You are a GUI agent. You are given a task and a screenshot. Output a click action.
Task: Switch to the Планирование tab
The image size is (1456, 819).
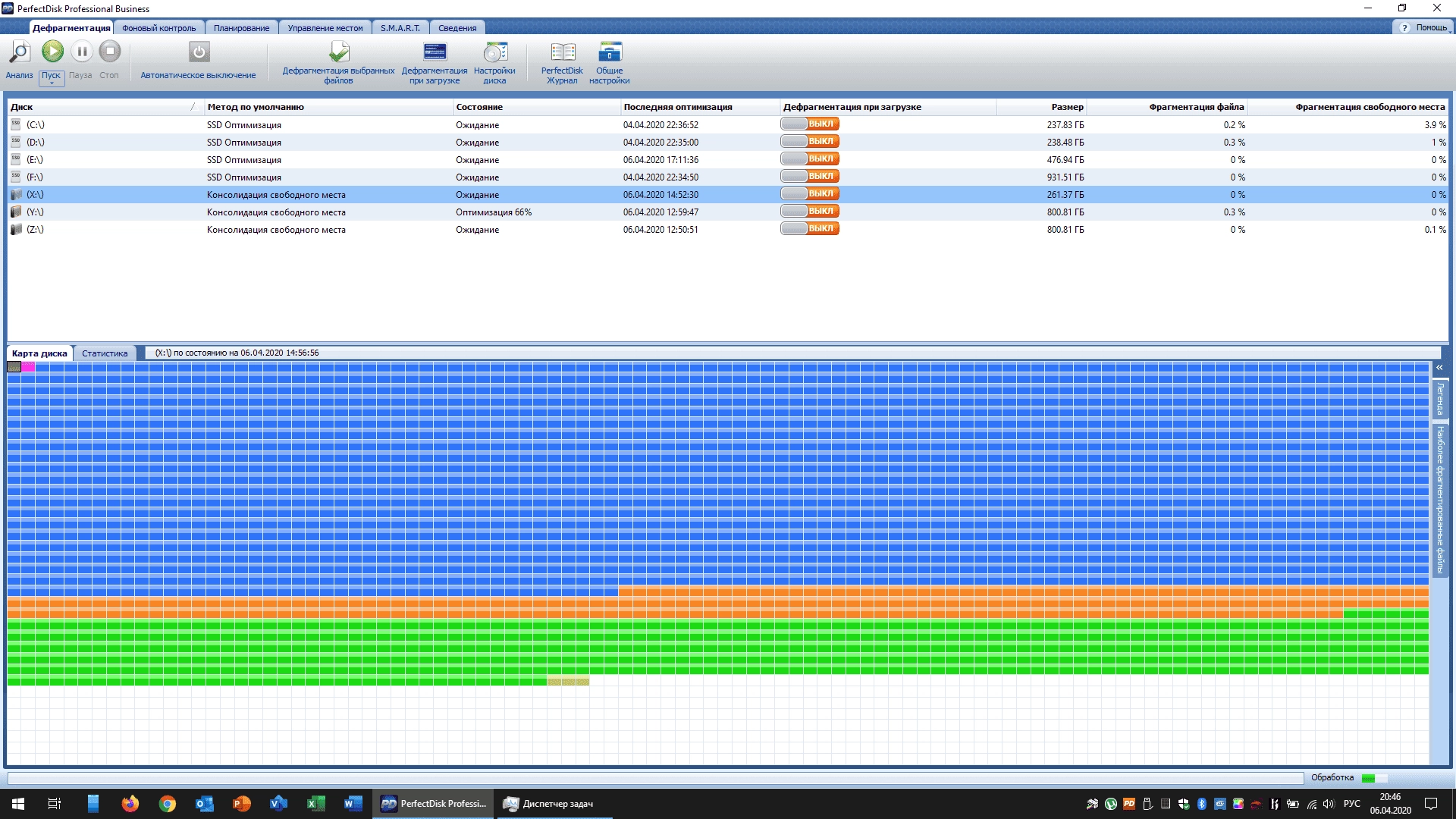point(241,28)
